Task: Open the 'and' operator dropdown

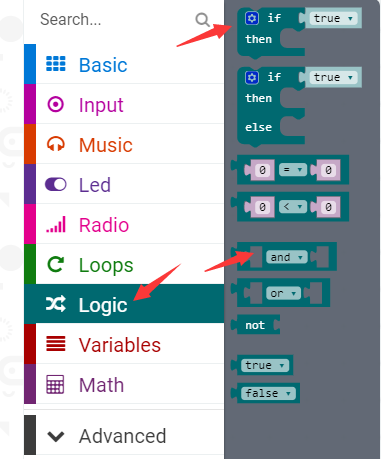Action: point(287,257)
